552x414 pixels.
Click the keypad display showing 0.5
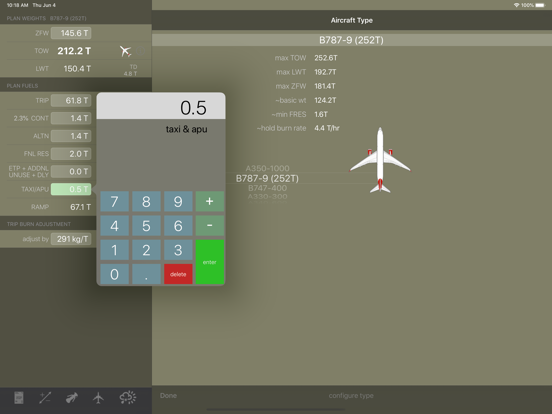161,106
